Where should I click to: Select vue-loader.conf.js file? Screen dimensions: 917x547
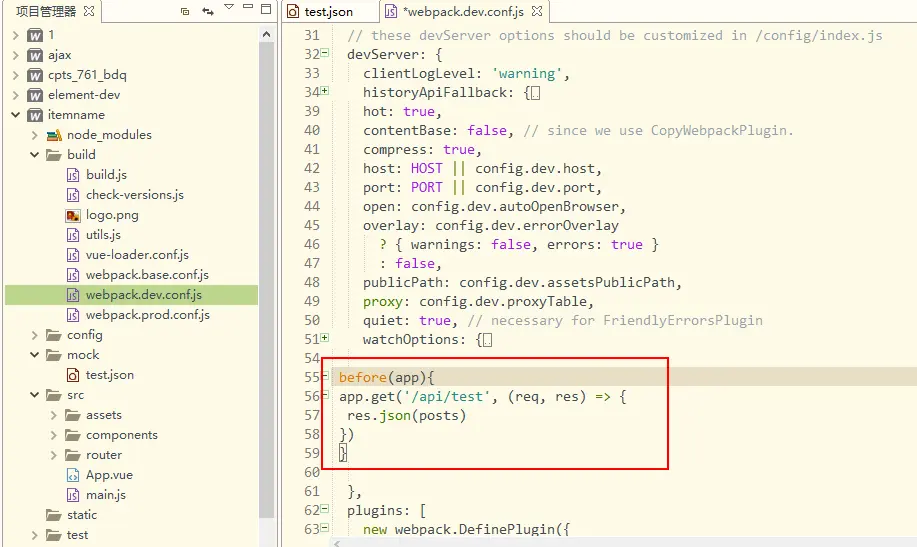coord(137,255)
